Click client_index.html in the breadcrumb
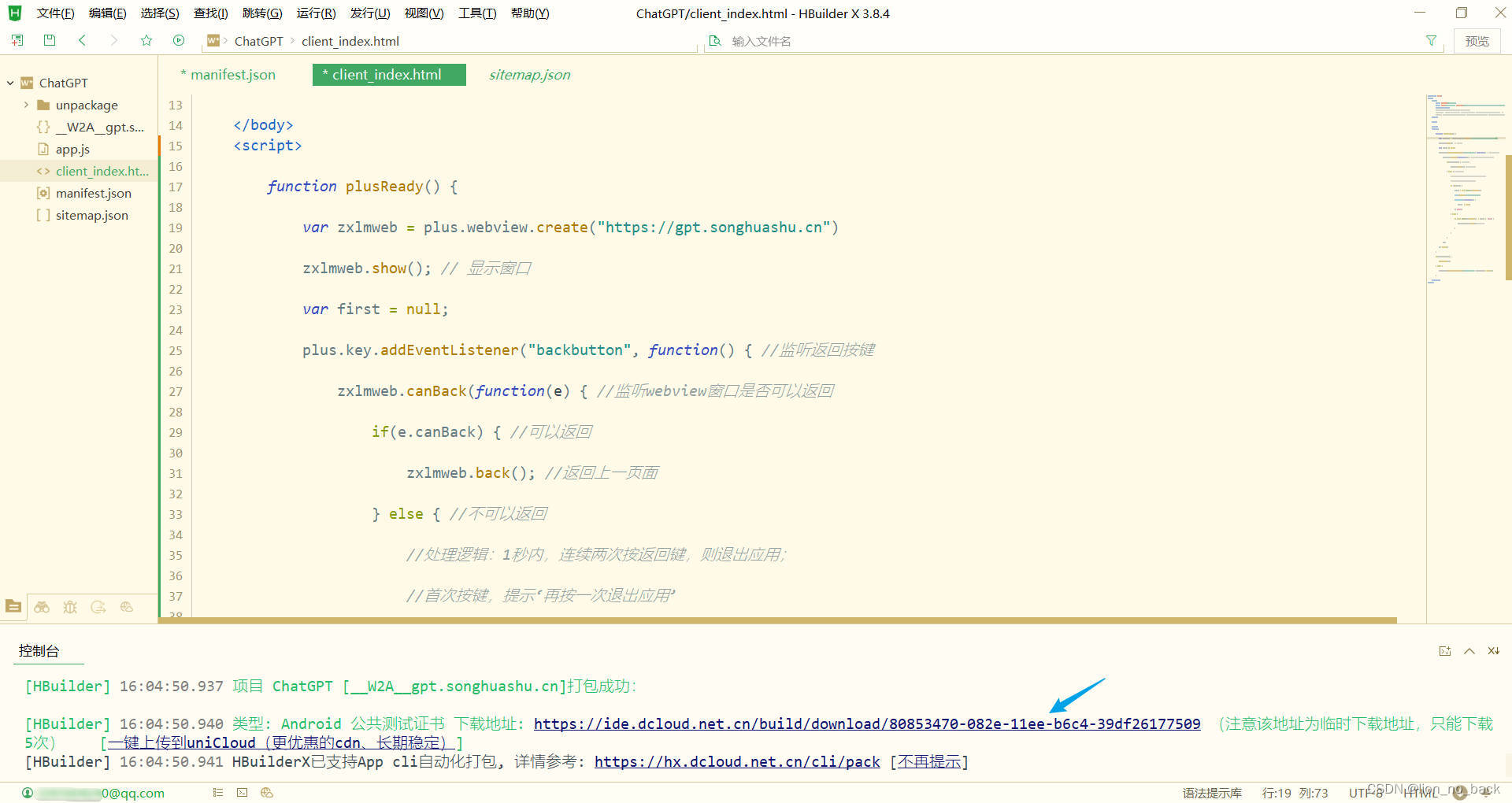The image size is (1512, 803). coord(350,41)
